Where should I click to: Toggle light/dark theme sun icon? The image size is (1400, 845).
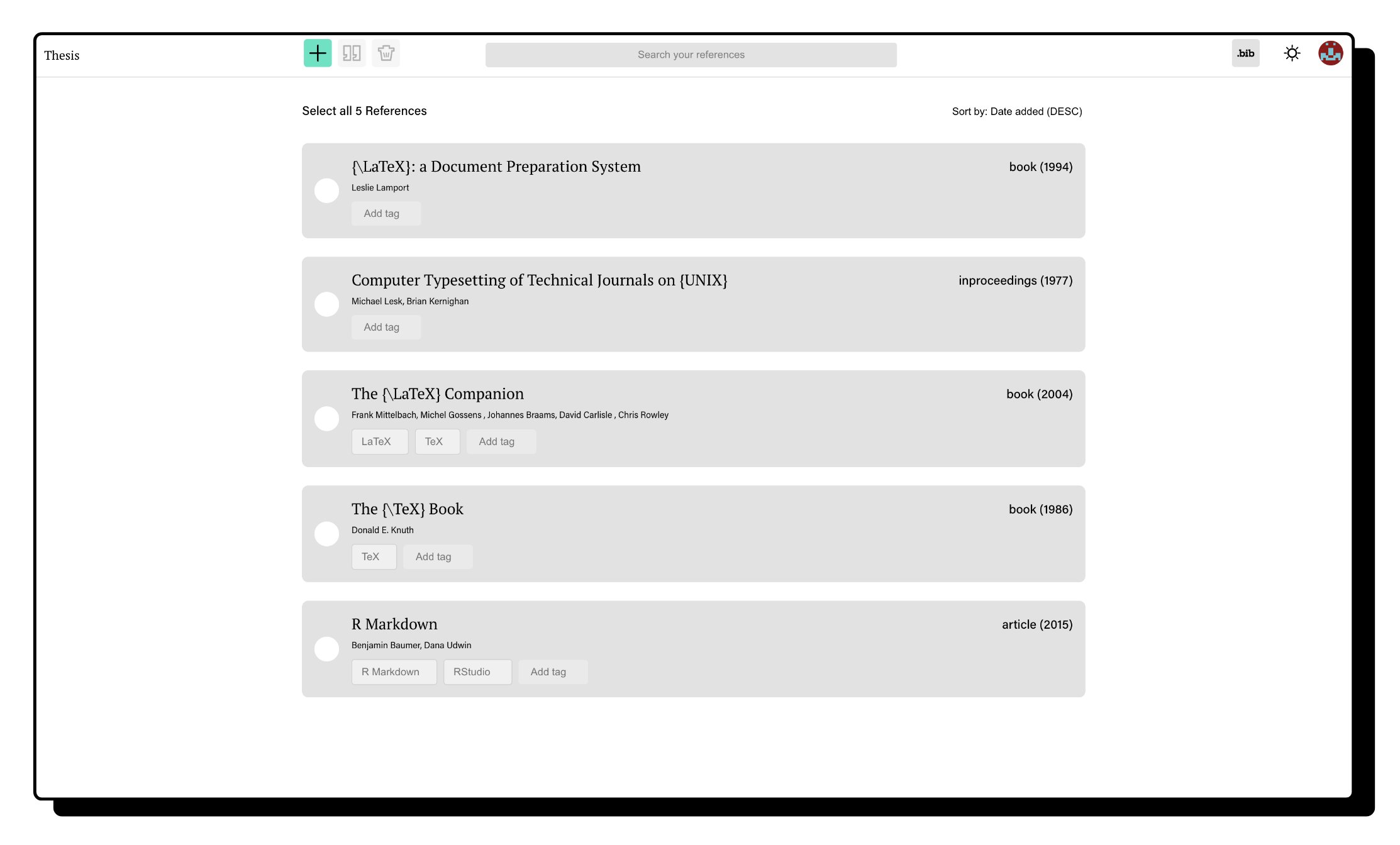tap(1292, 53)
